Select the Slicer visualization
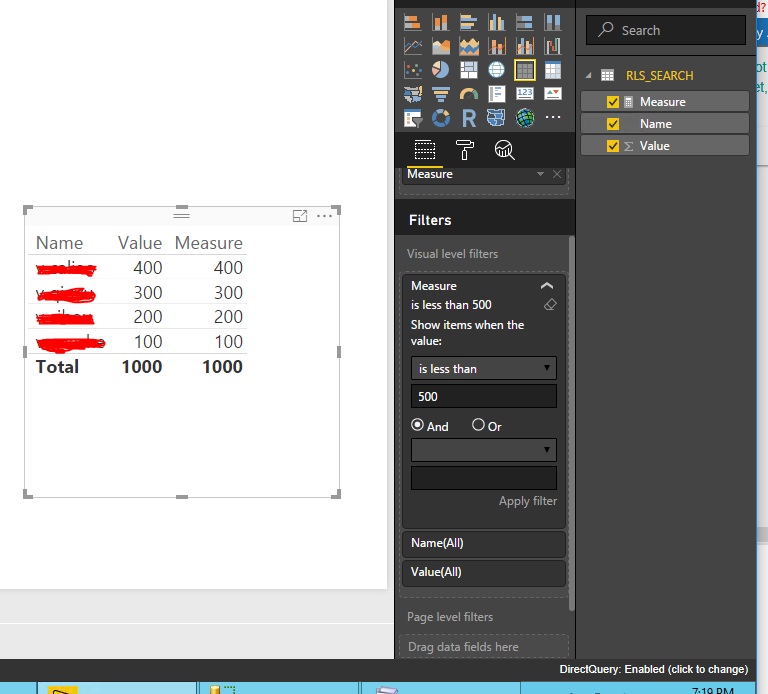 click(x=412, y=118)
